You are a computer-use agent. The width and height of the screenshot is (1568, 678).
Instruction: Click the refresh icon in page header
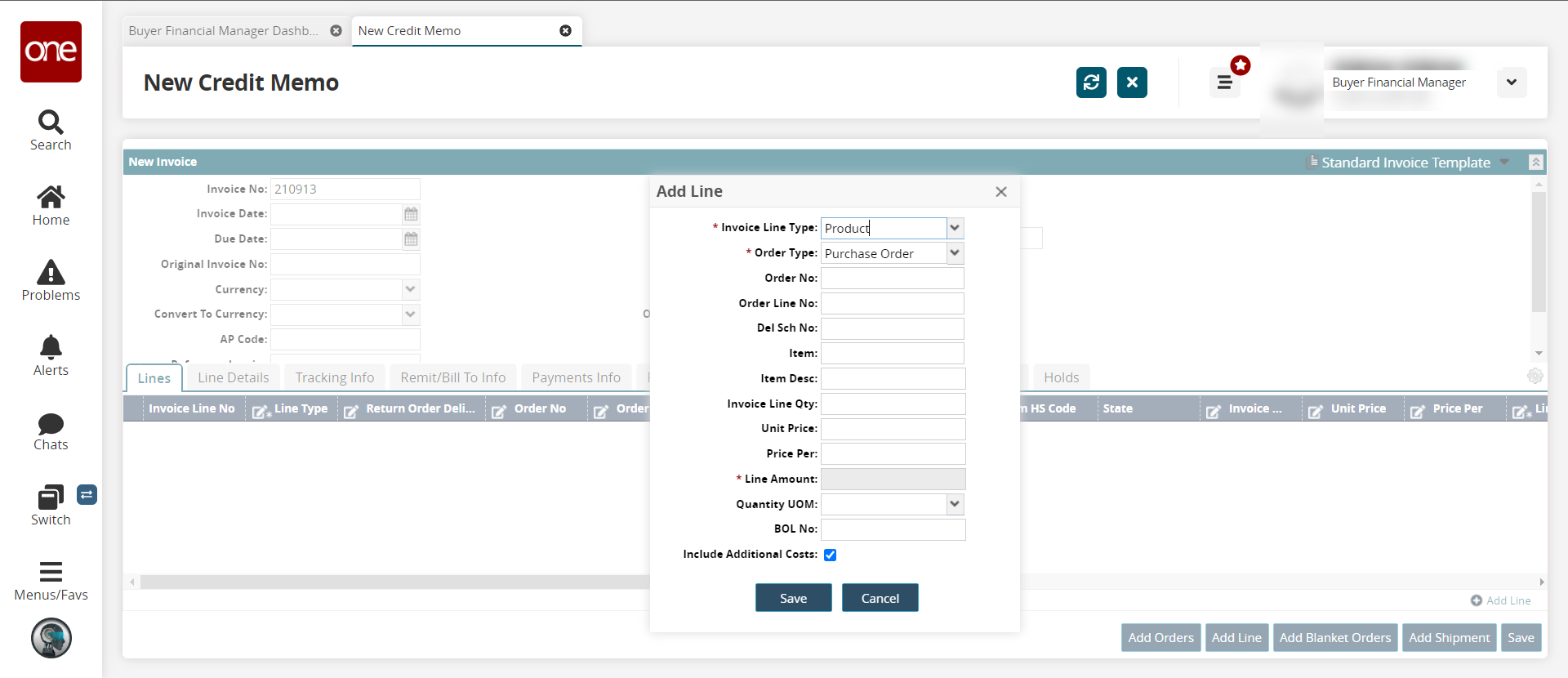tap(1091, 83)
